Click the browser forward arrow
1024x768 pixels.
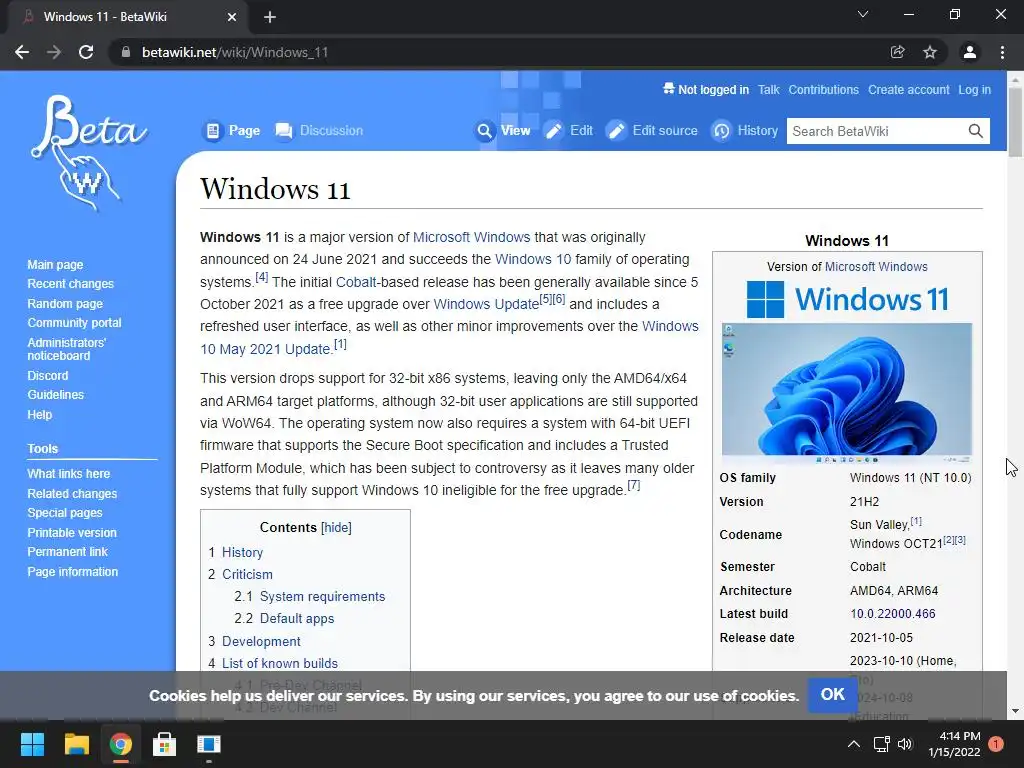54,52
